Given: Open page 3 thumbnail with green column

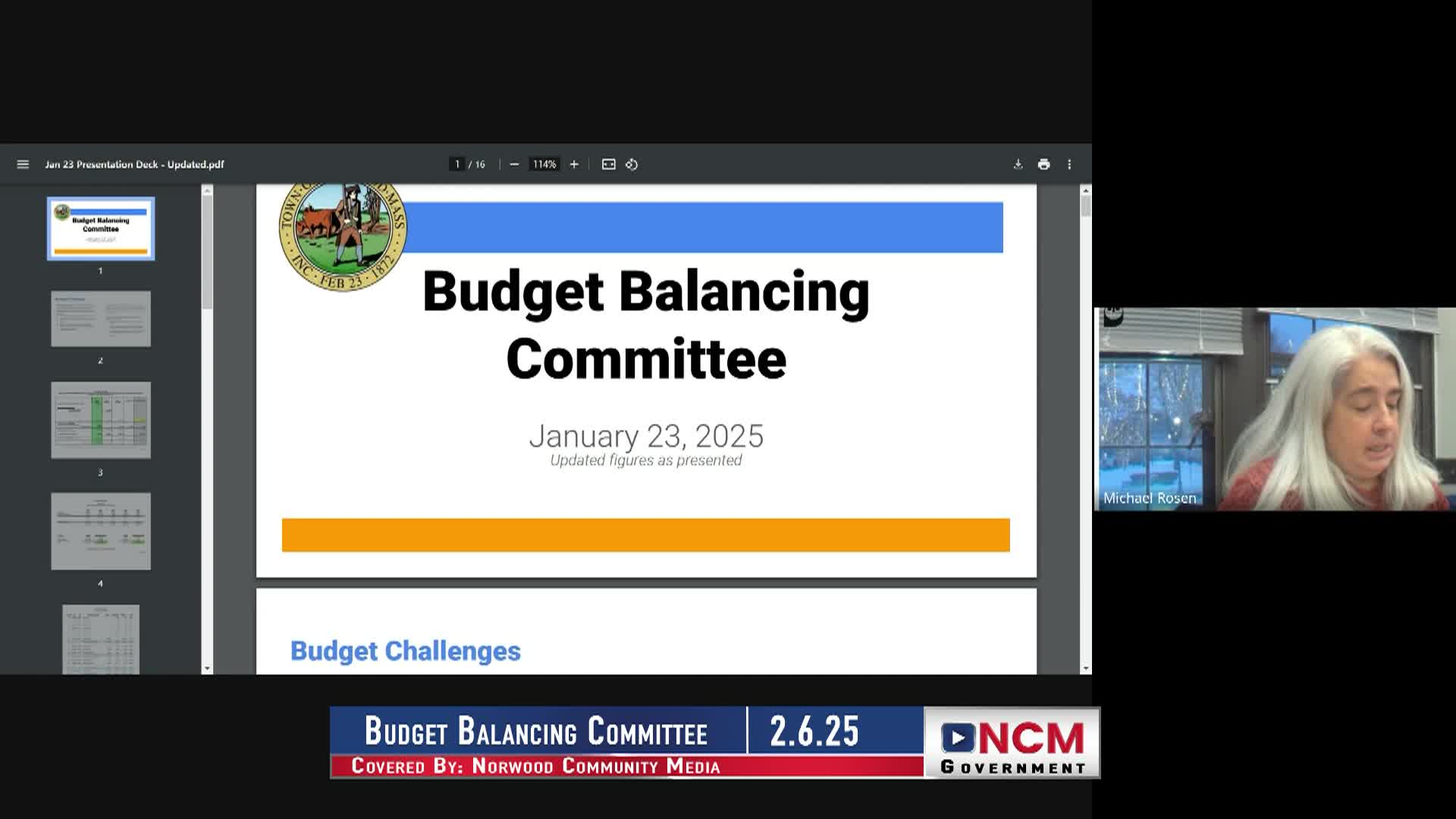Looking at the screenshot, I should click(101, 420).
